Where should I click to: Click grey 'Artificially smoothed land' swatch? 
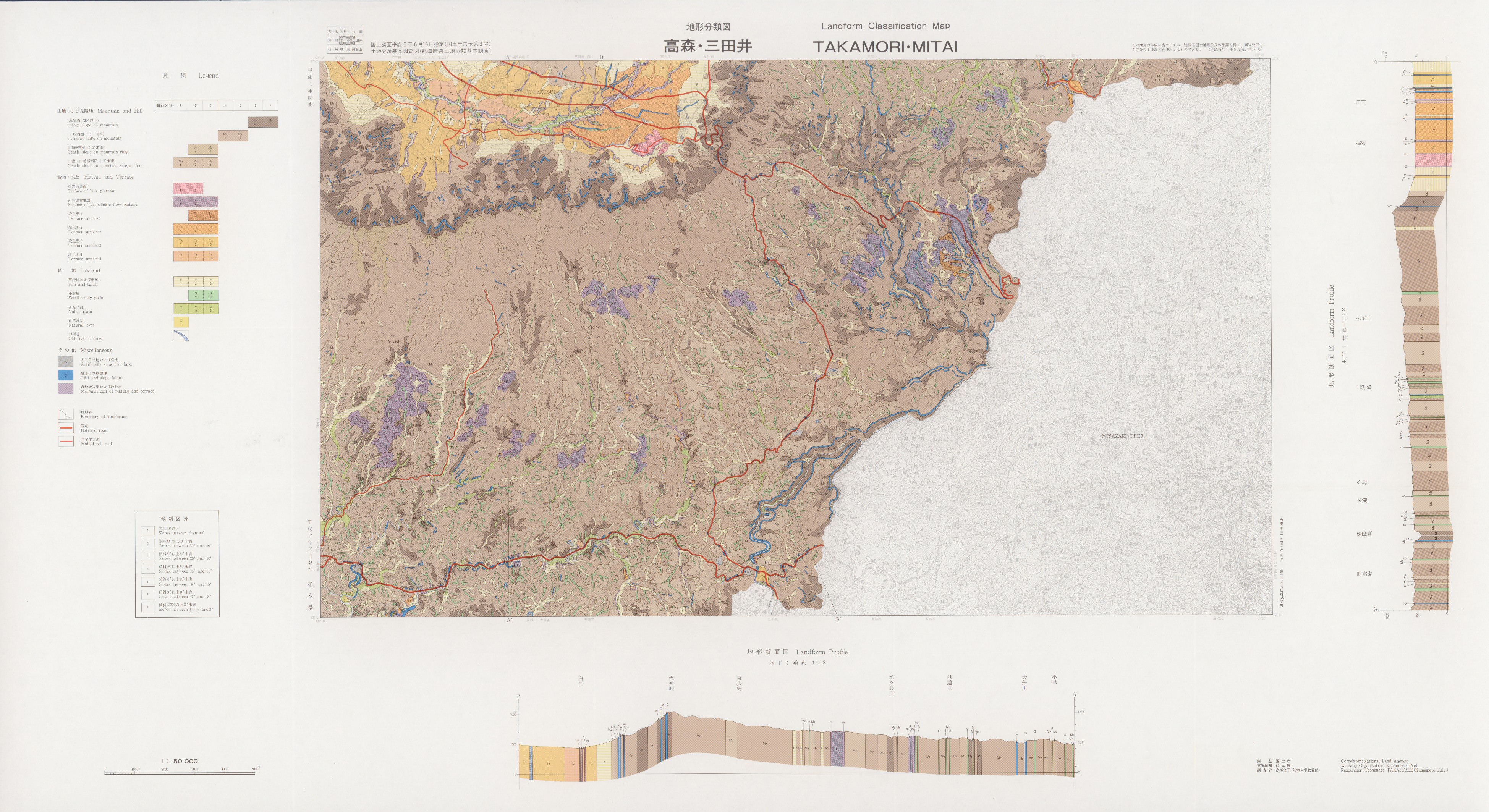click(65, 362)
